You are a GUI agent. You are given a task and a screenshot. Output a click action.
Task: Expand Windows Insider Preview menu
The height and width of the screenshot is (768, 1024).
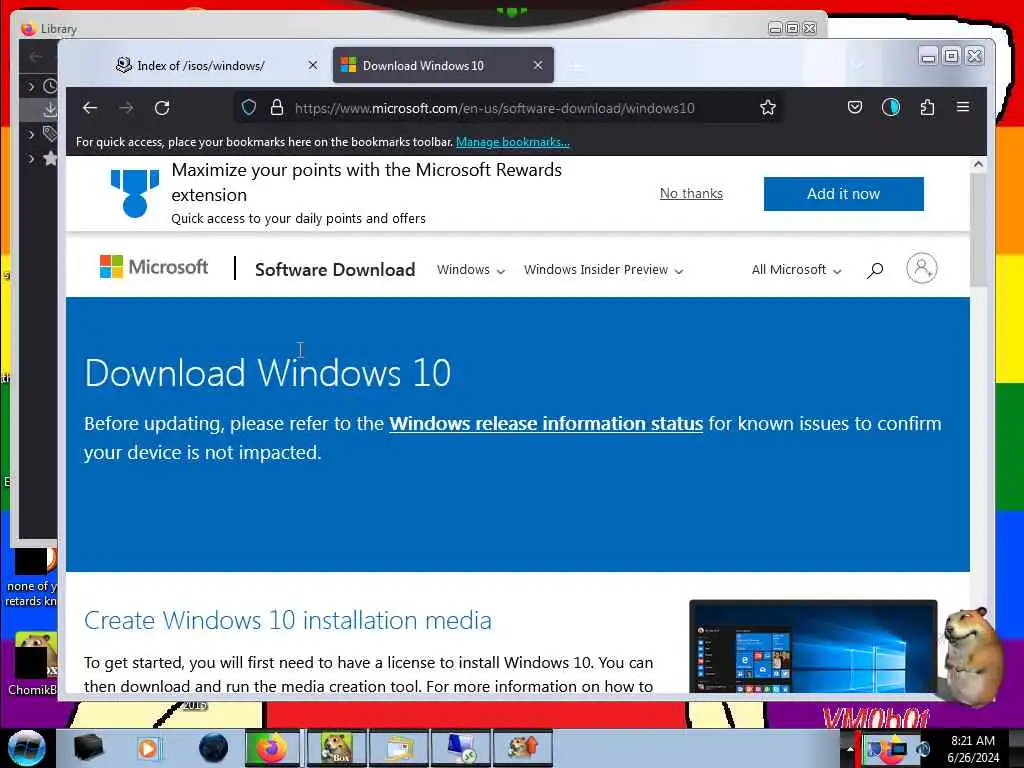[x=603, y=270]
